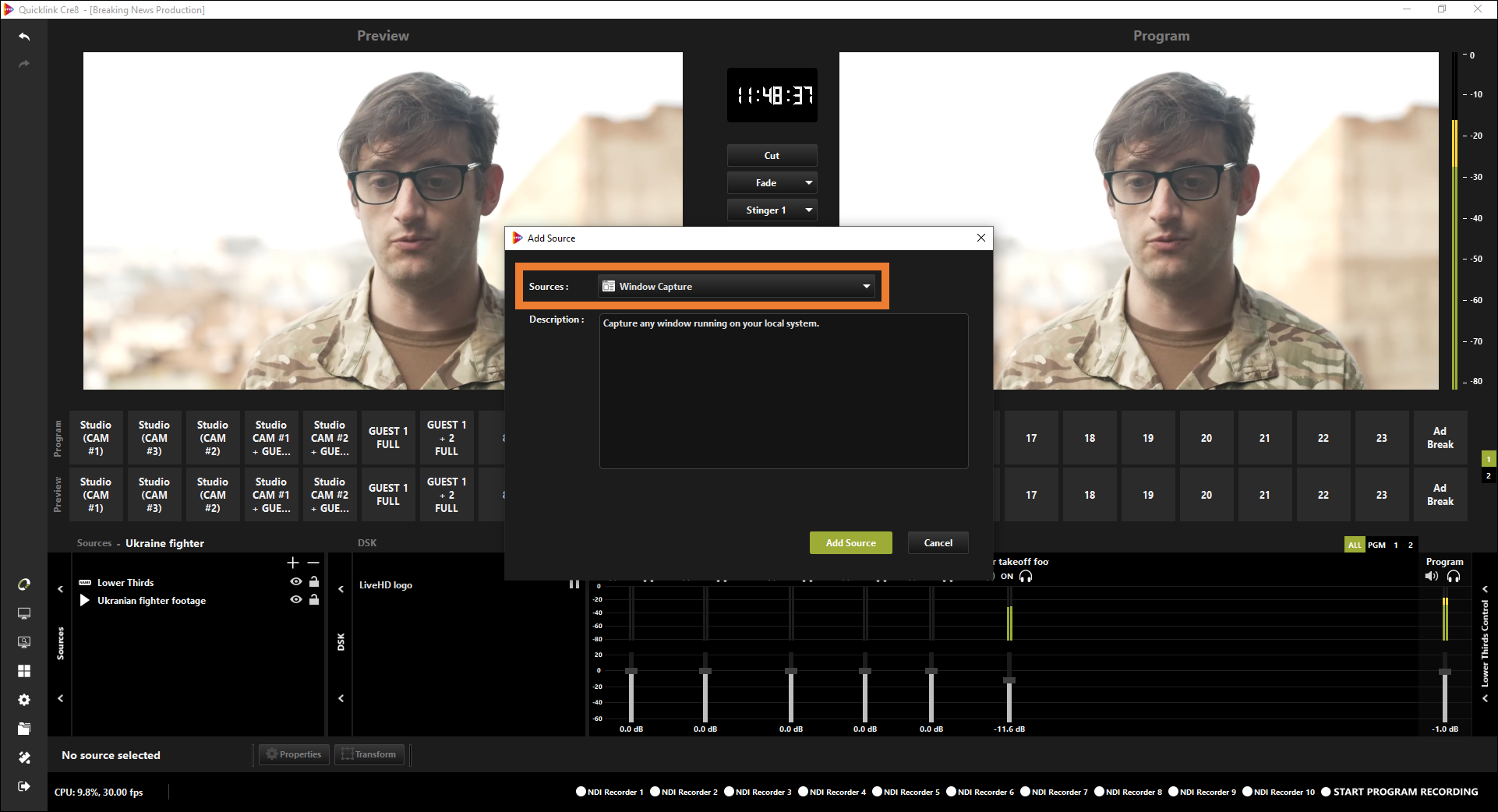The image size is (1498, 812).
Task: Expand the Fade transition dropdown arrow
Action: [809, 183]
